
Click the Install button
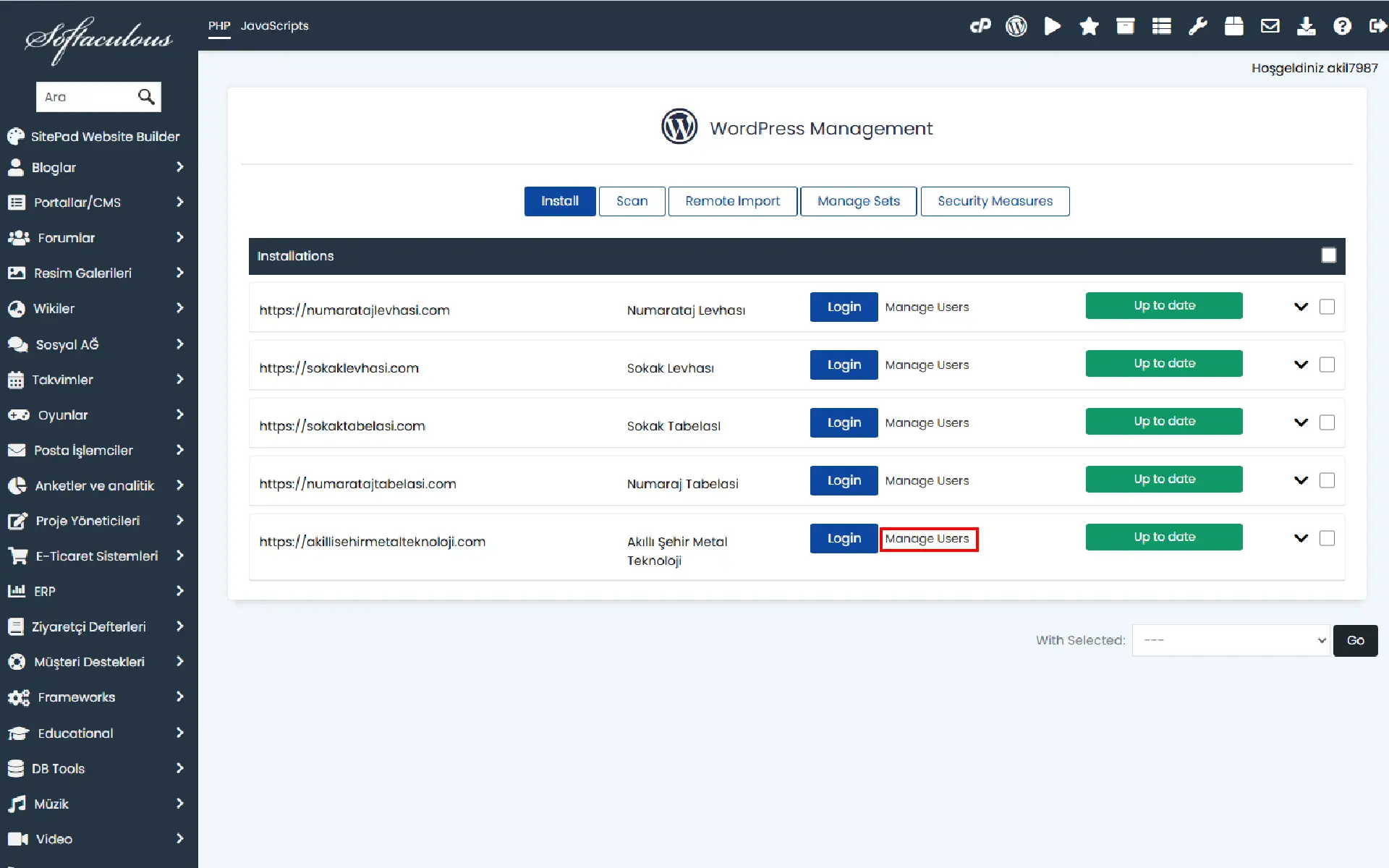560,201
